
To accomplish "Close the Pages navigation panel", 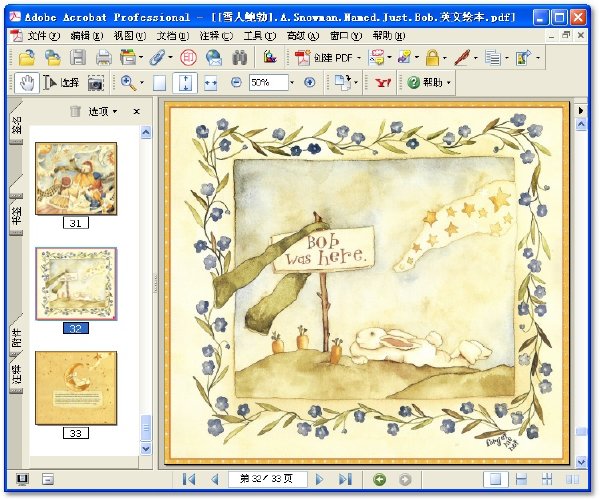I will (x=137, y=111).
